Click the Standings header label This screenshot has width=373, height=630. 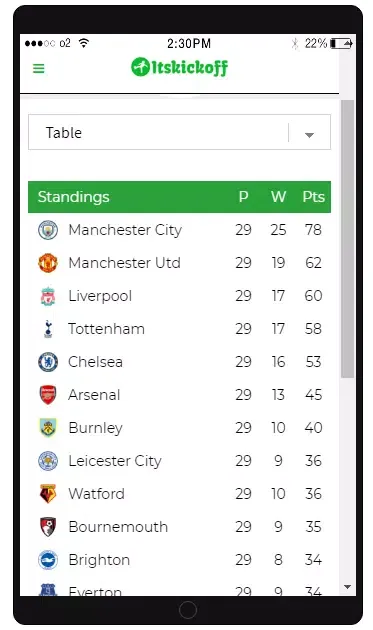74,197
